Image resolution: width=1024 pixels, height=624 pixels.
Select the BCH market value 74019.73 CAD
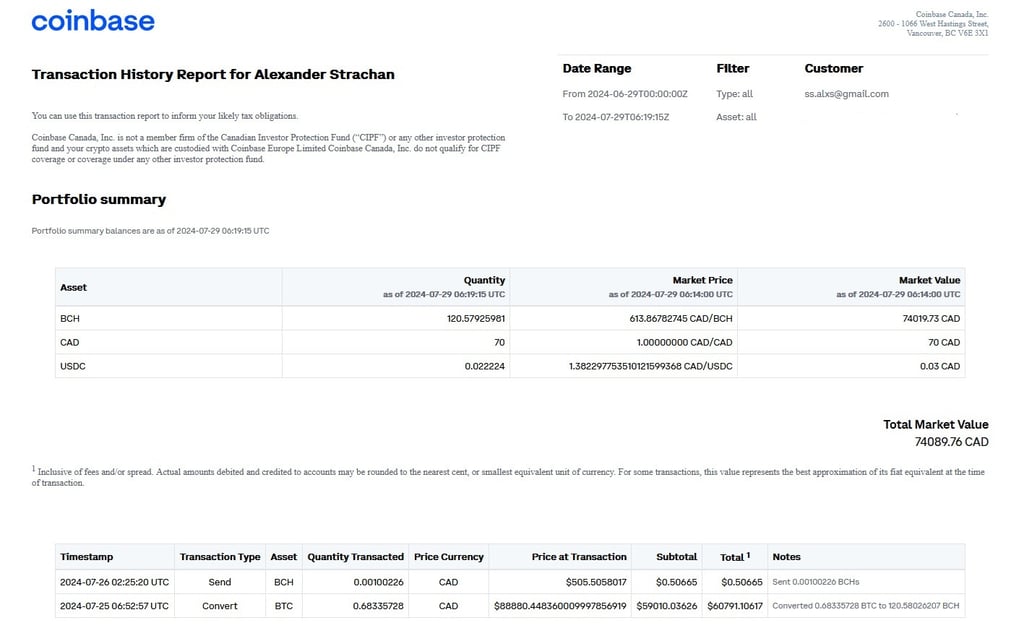point(931,319)
